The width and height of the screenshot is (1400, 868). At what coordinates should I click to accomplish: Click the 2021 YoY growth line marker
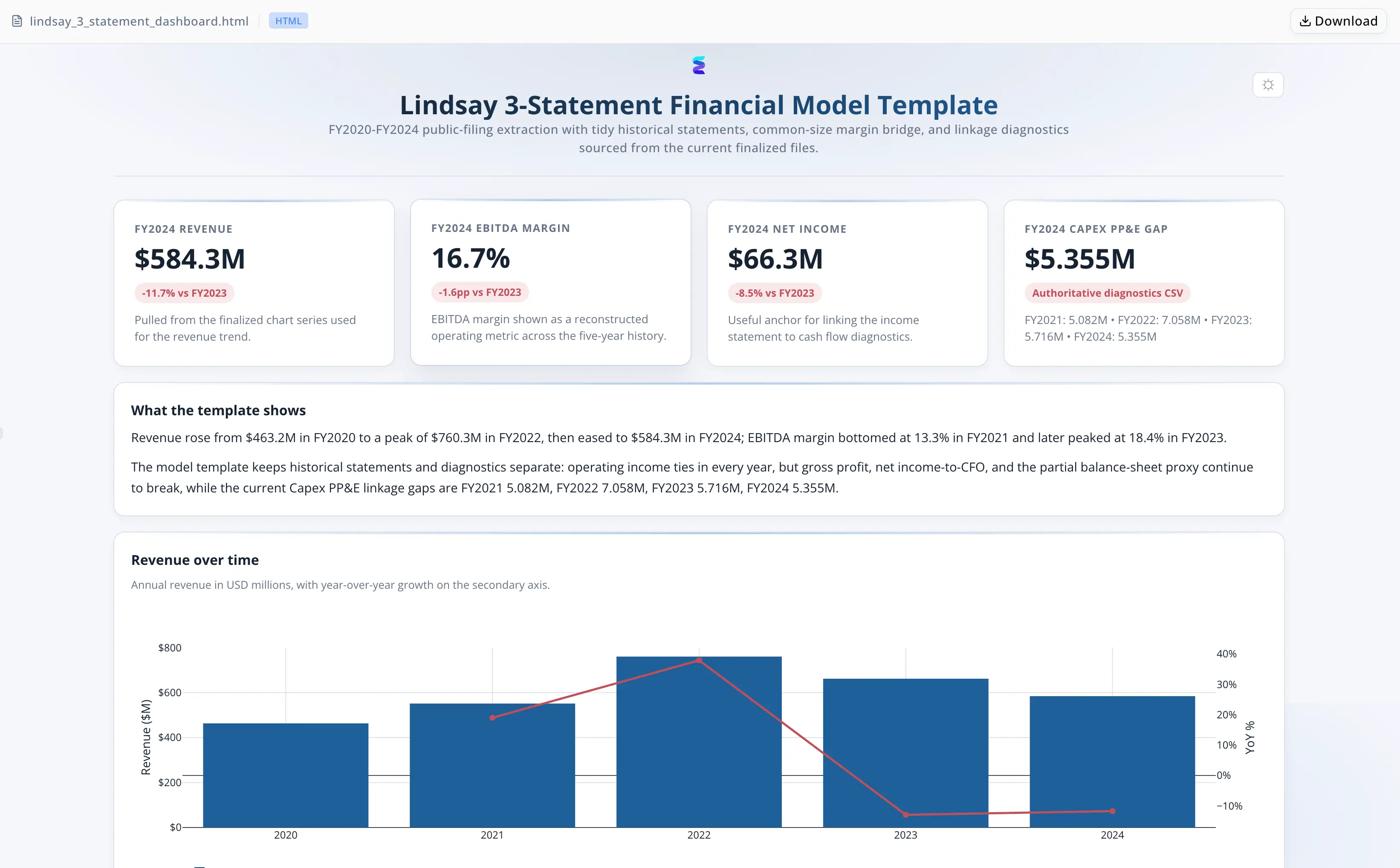click(x=492, y=718)
